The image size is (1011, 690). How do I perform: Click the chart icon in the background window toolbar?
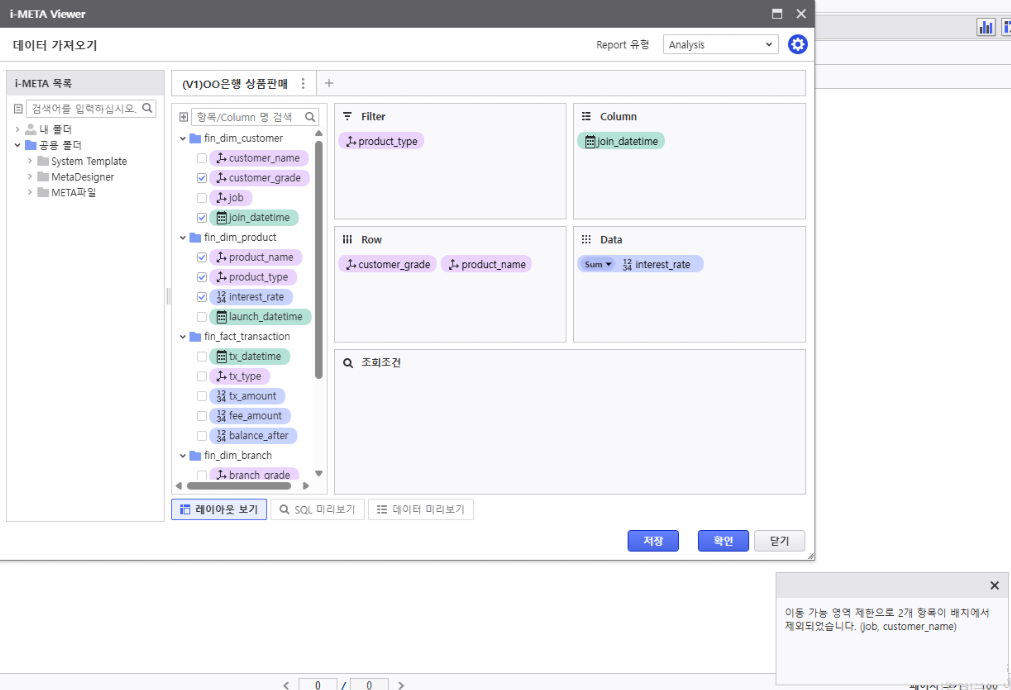986,27
